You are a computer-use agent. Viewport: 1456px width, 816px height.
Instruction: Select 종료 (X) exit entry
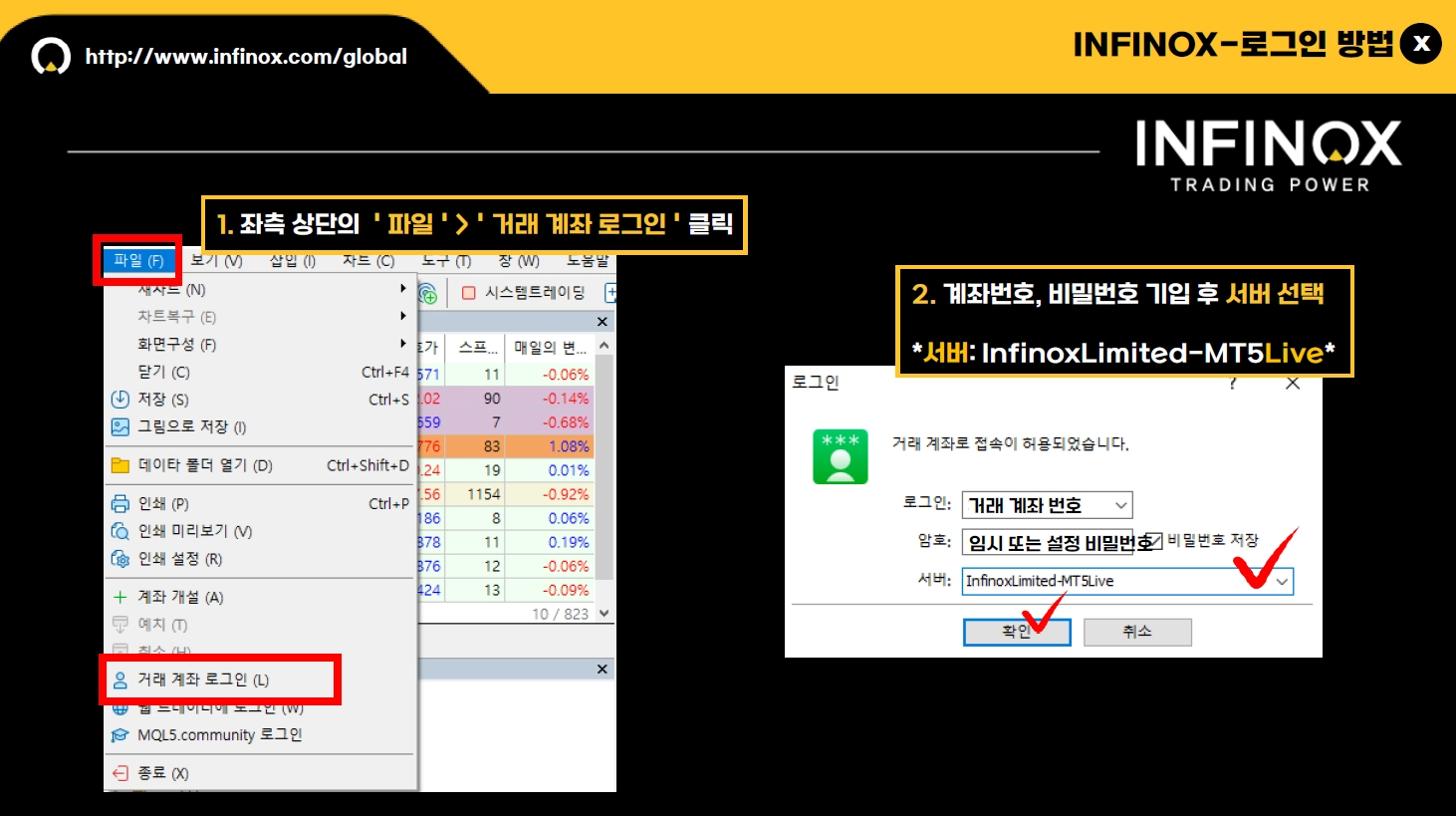click(260, 773)
